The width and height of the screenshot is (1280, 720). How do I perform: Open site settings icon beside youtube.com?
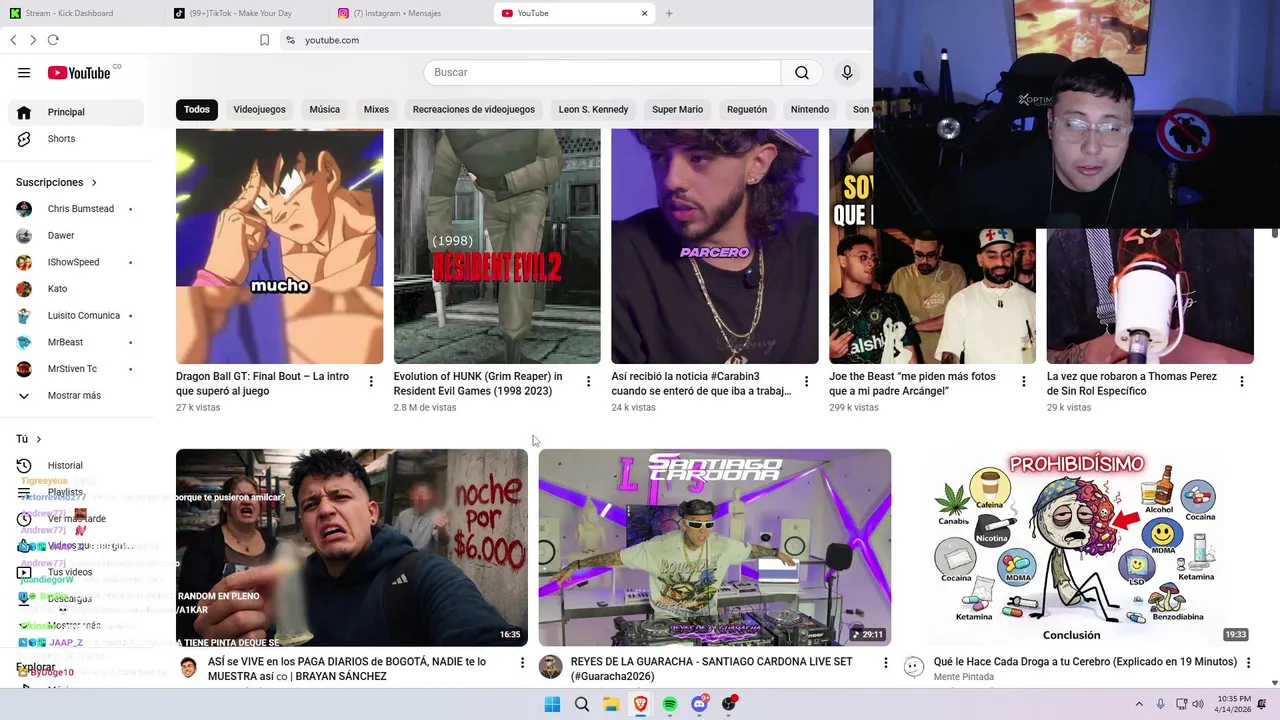point(290,40)
